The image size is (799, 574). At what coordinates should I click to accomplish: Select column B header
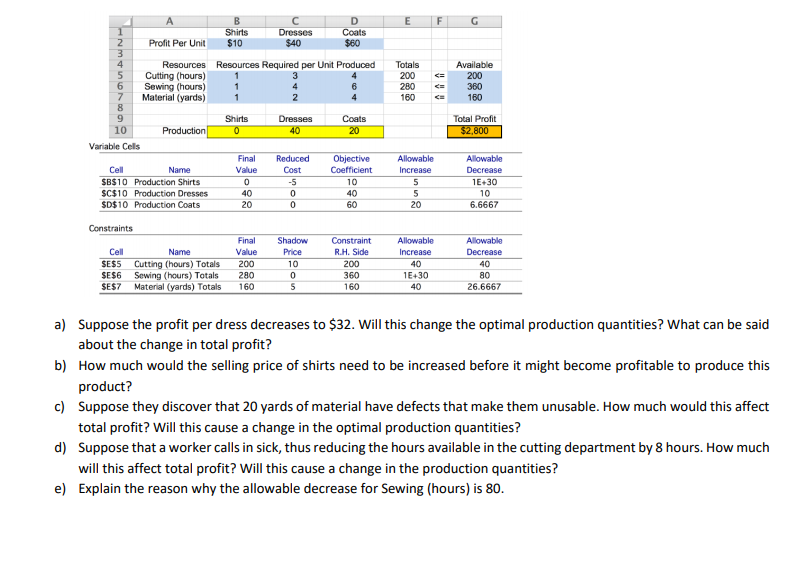coord(236,21)
